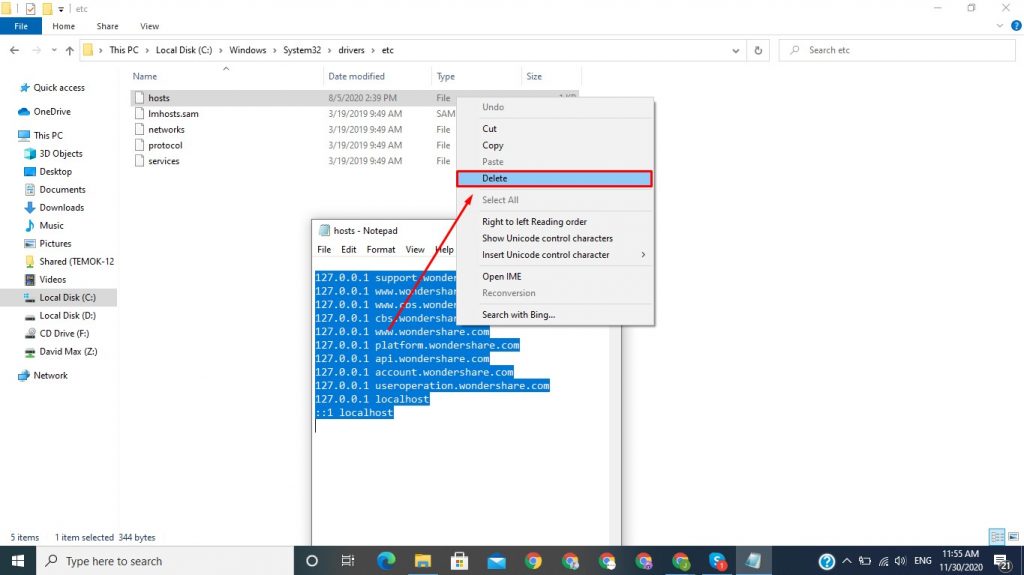This screenshot has height=575, width=1024.
Task: Open Skype from the taskbar
Action: [x=717, y=561]
